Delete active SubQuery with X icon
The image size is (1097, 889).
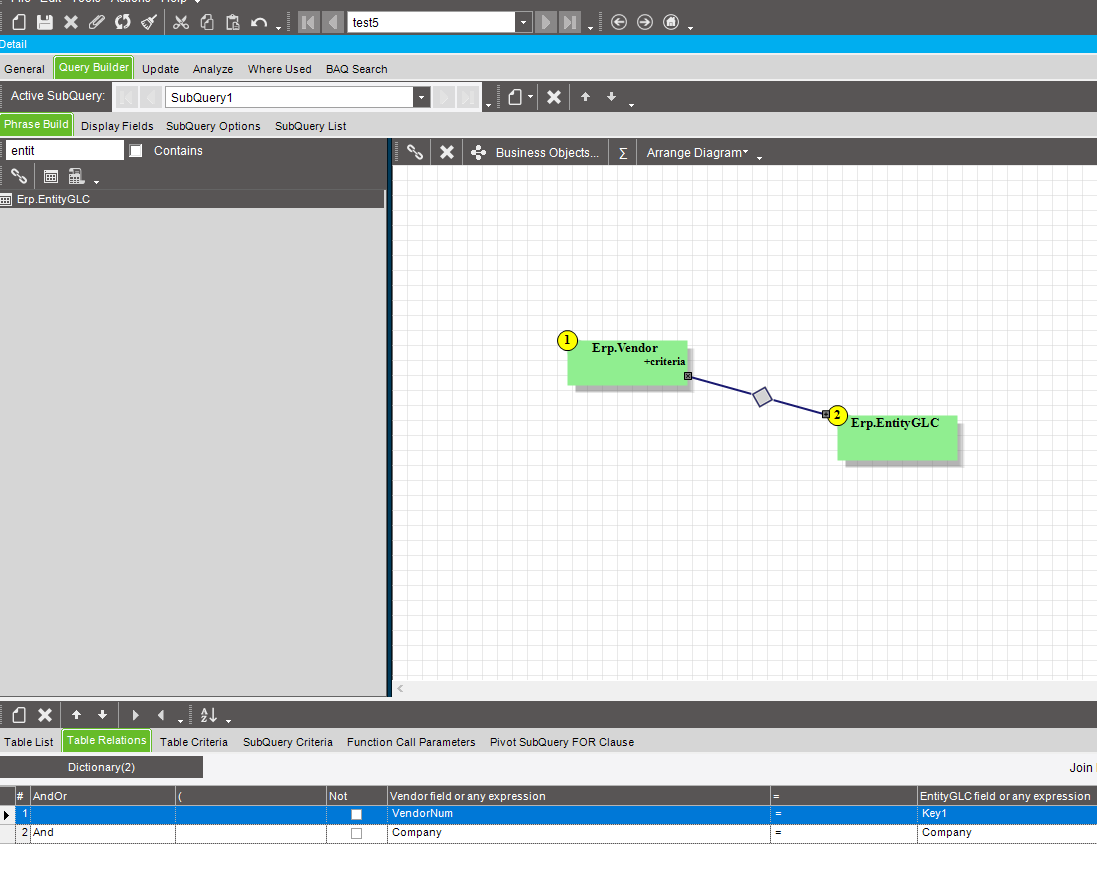[x=554, y=97]
